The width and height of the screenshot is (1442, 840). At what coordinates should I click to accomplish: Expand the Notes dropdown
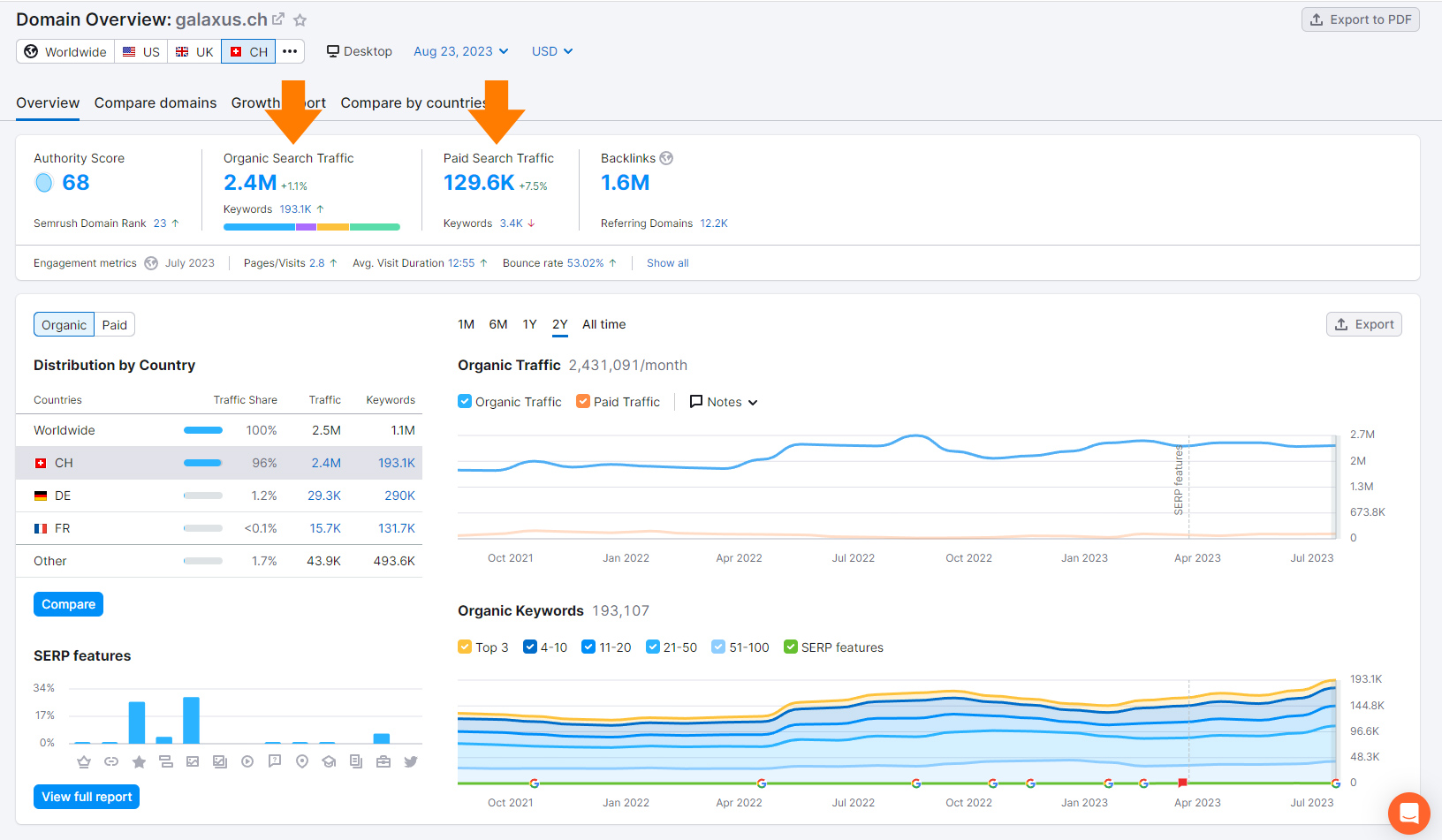pyautogui.click(x=724, y=402)
